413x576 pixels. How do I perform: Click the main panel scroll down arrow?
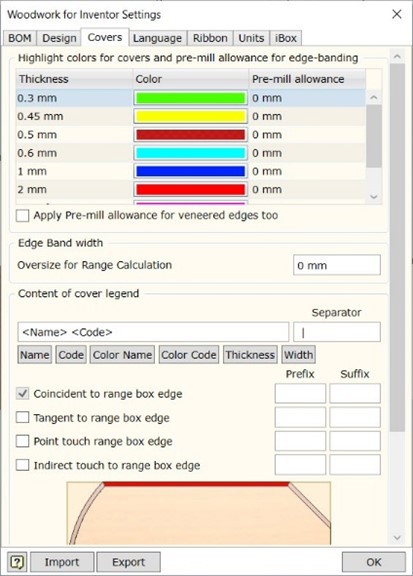pos(397,538)
